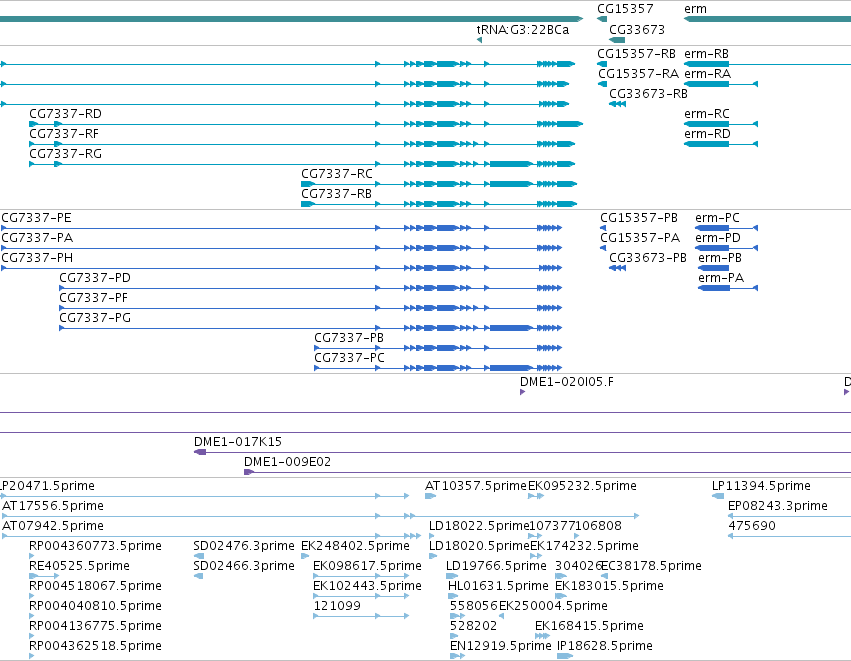Select transcript CG7337-RC
The image size is (851, 661).
point(336,174)
